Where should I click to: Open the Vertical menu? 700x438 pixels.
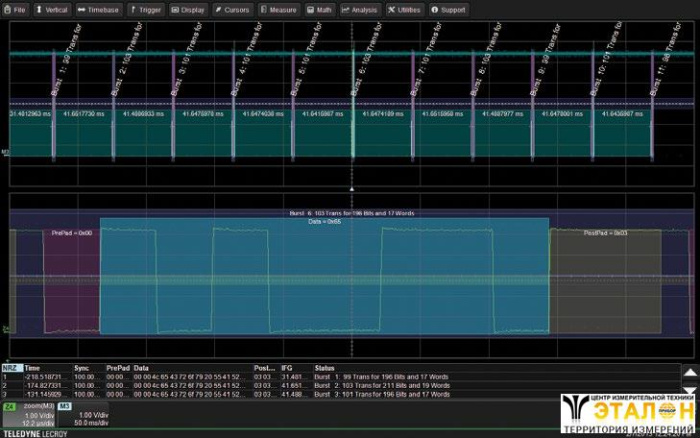(x=52, y=9)
